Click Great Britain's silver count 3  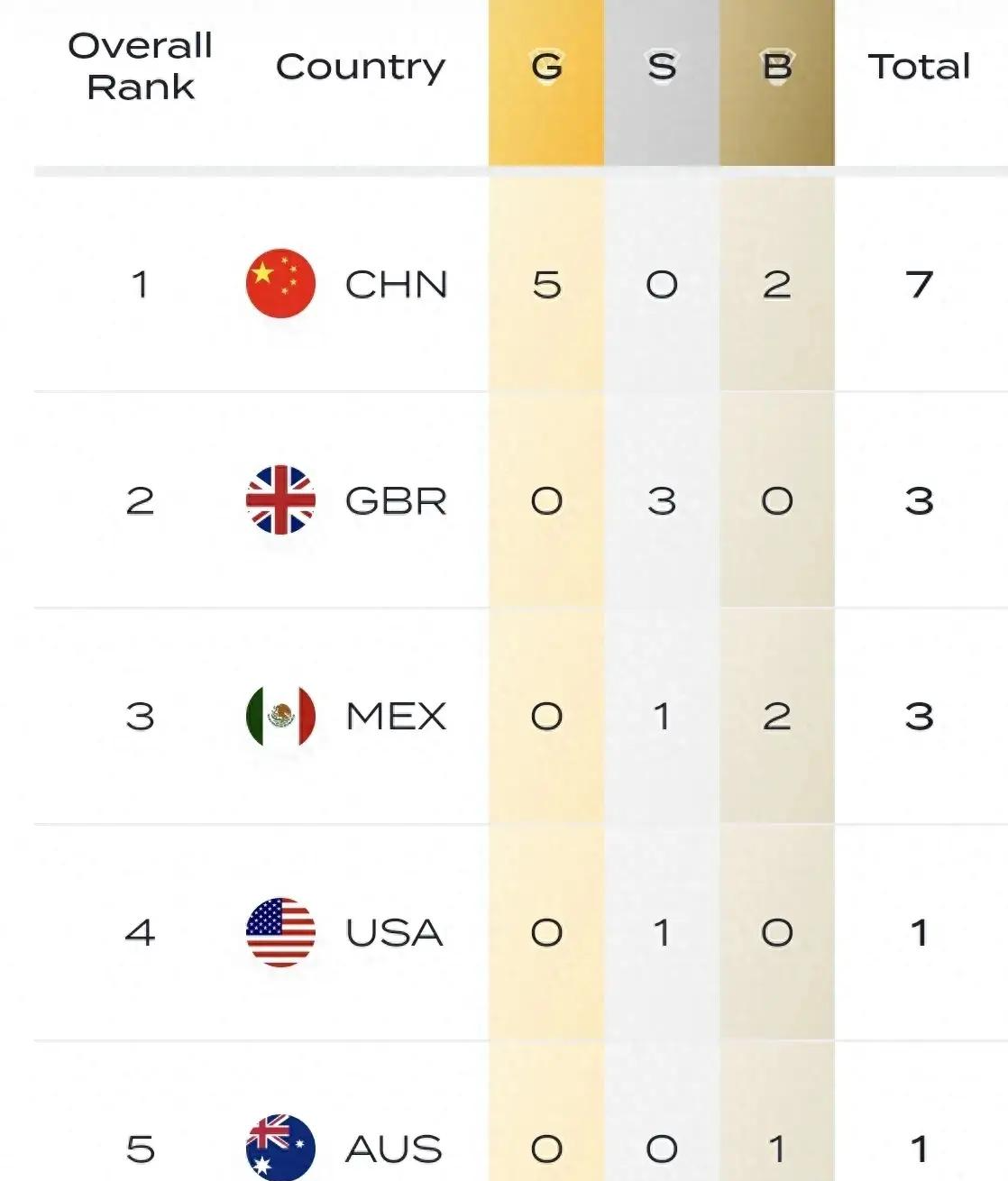[x=662, y=501]
